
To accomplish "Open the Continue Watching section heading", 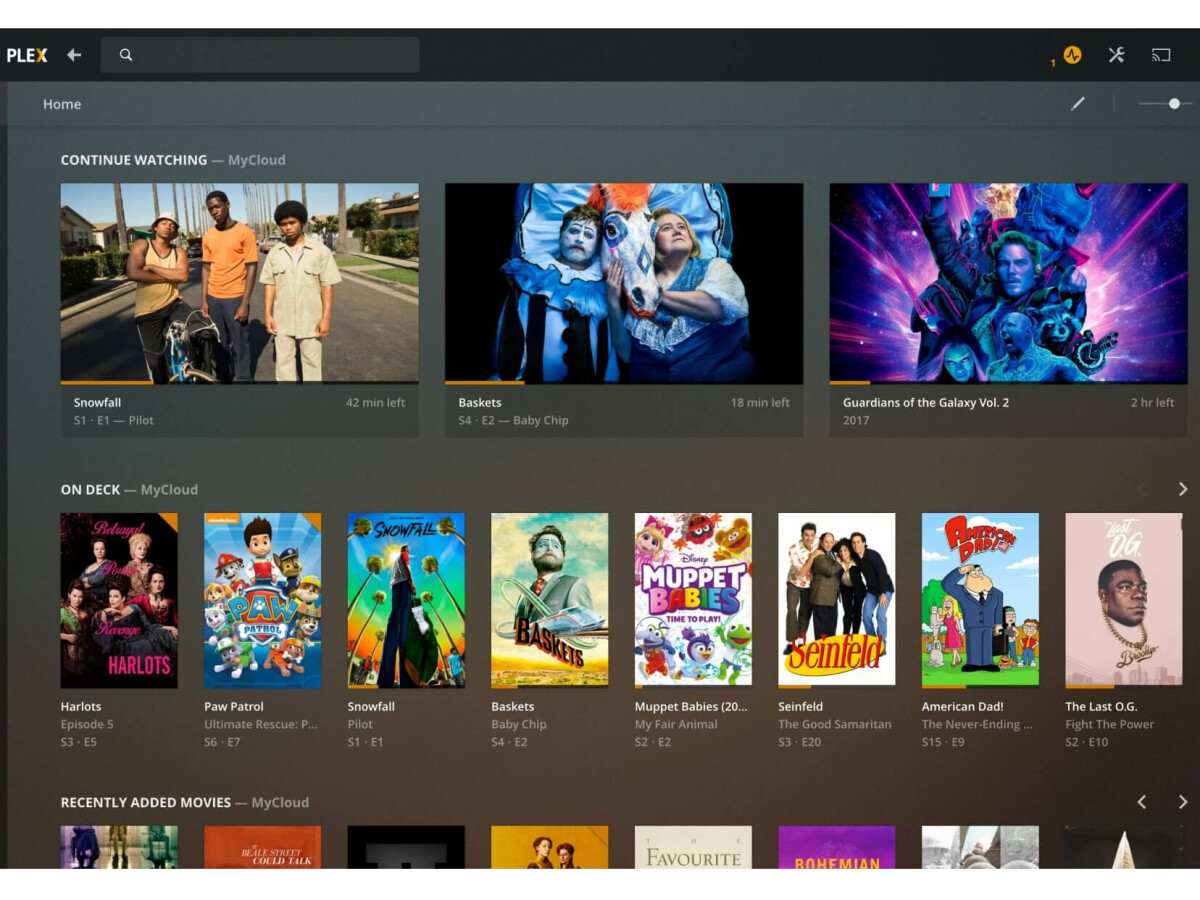I will [x=133, y=160].
